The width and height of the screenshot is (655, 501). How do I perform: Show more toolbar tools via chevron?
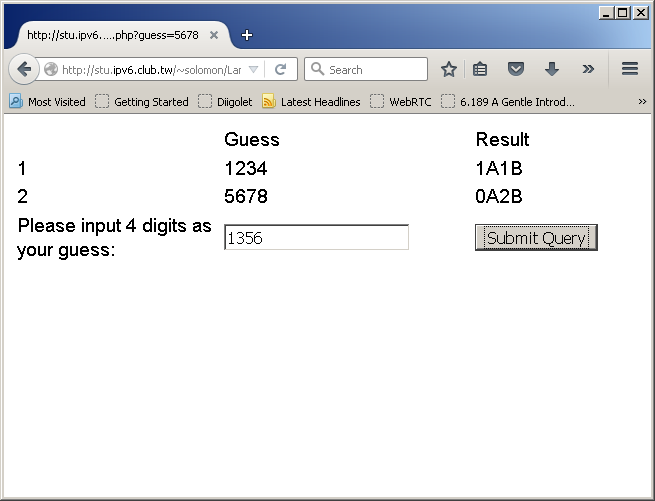tap(588, 69)
